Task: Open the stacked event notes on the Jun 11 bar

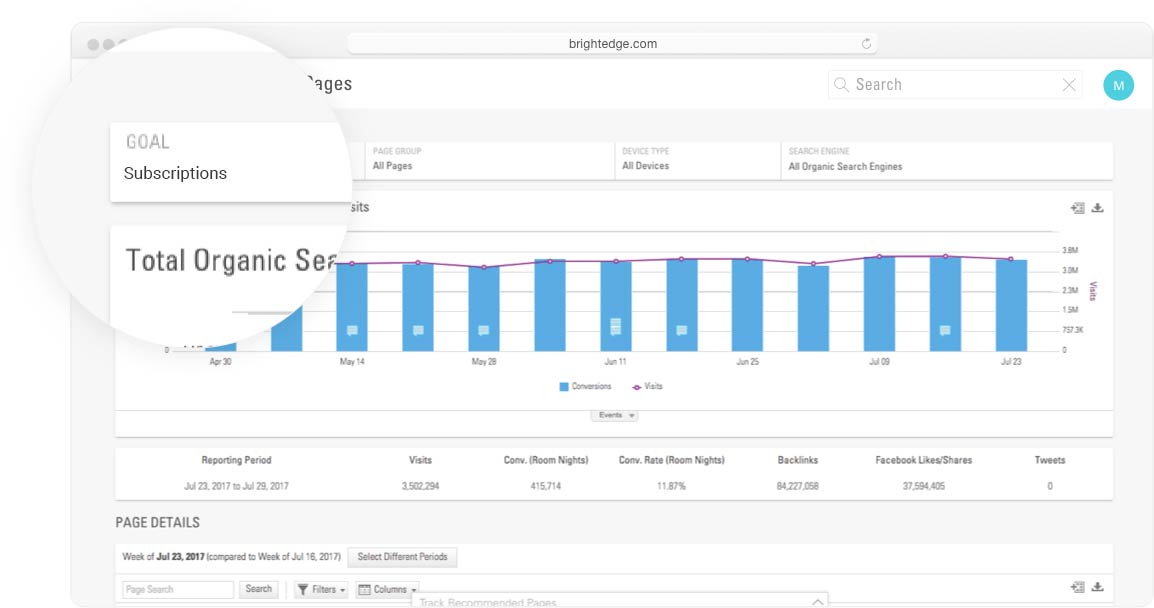Action: point(616,326)
